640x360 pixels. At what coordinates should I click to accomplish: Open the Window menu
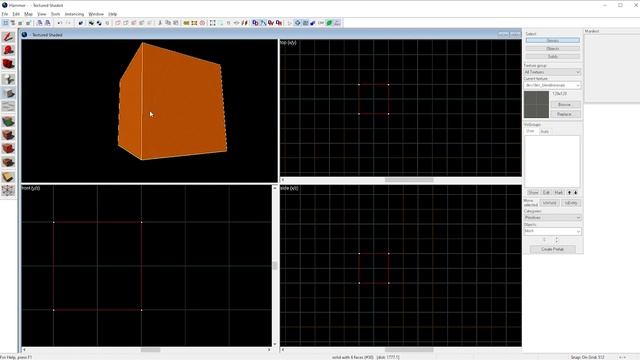[96, 14]
